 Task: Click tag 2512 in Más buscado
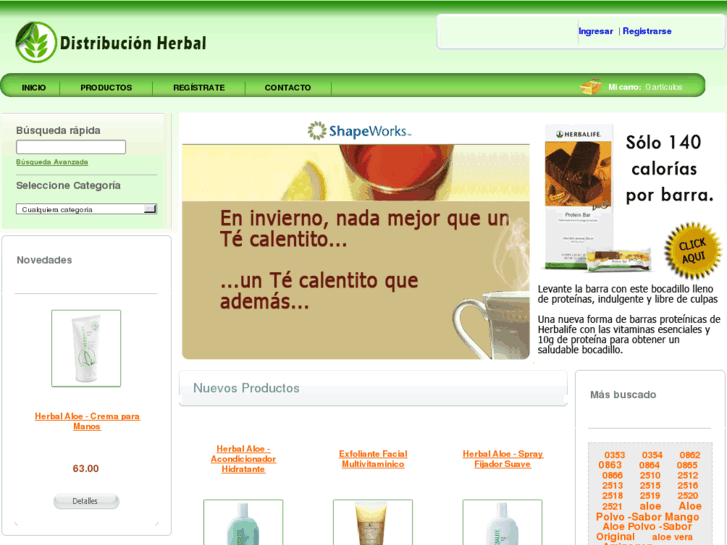click(688, 475)
